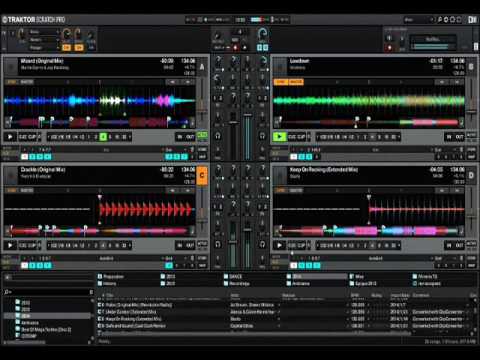Click the magnifier icon in the header
Viewport: 480px width, 360px height.
coord(440,20)
